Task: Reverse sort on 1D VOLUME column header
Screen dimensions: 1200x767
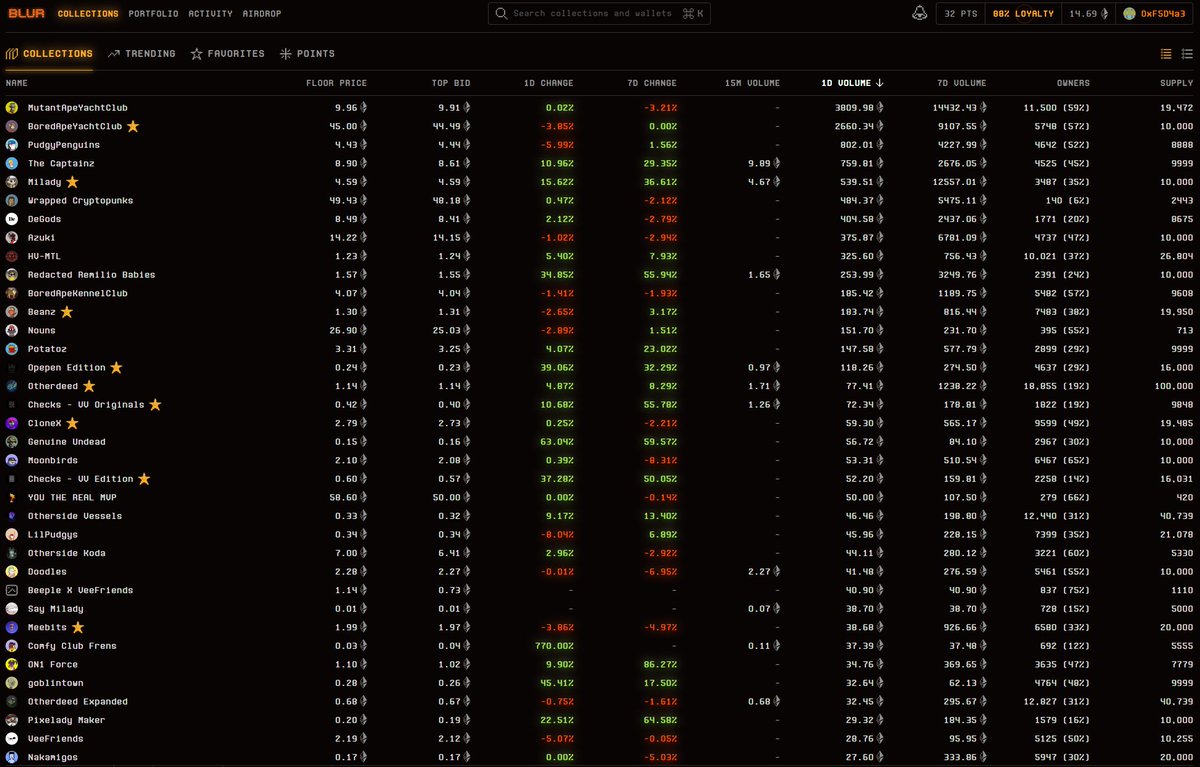Action: pos(851,83)
